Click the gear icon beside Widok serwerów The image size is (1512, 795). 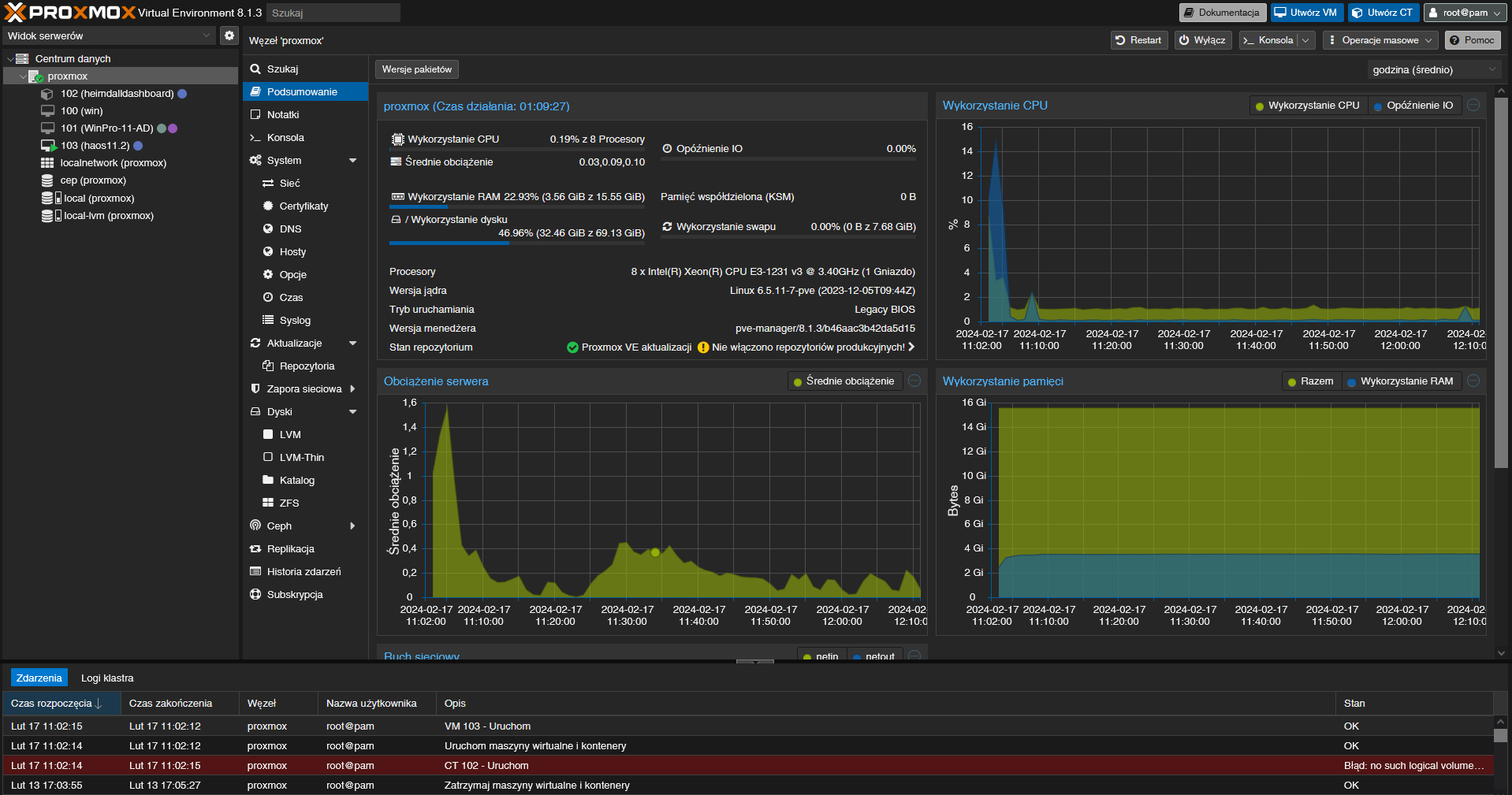coord(229,35)
